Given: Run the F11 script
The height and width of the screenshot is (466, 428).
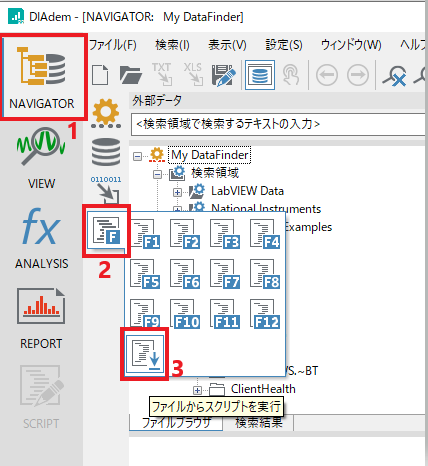Looking at the screenshot, I should (x=225, y=314).
